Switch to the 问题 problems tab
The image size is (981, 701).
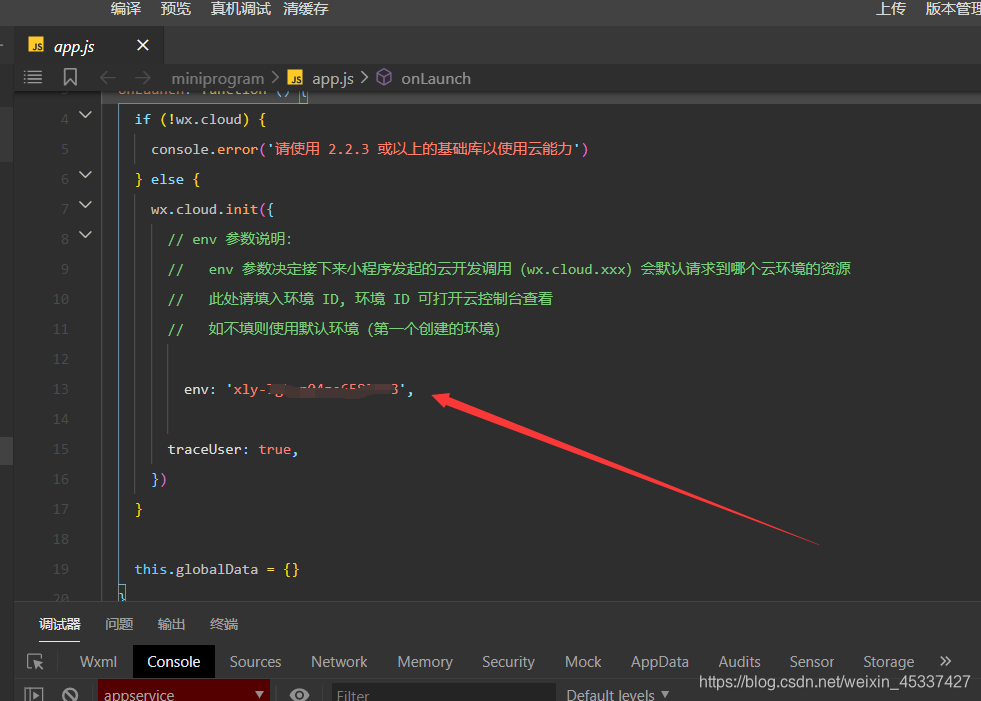(119, 624)
